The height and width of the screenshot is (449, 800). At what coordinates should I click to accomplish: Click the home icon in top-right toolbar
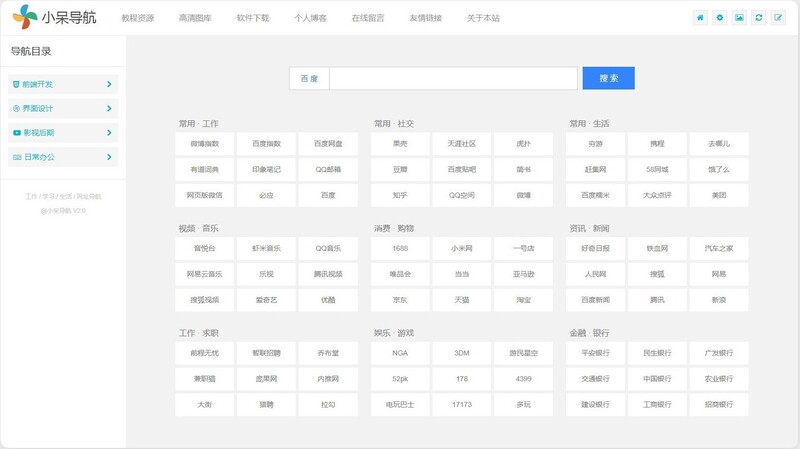pyautogui.click(x=701, y=18)
